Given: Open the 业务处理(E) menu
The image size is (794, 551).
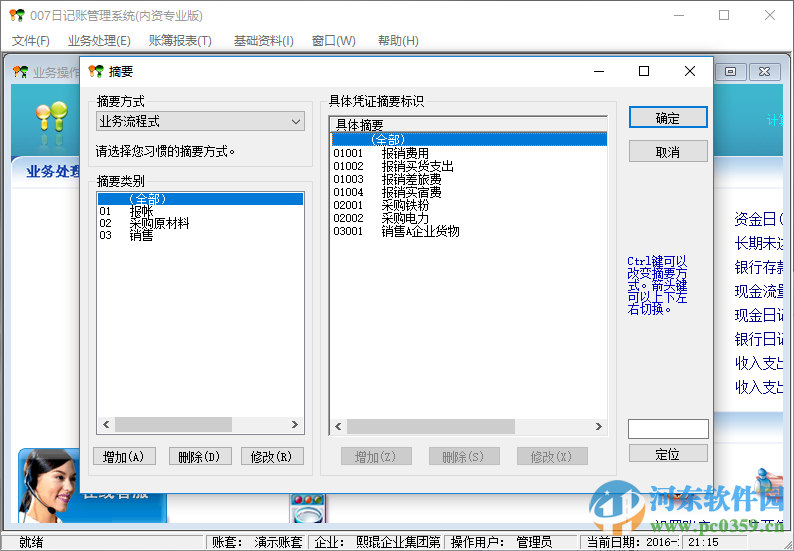Looking at the screenshot, I should coord(99,41).
